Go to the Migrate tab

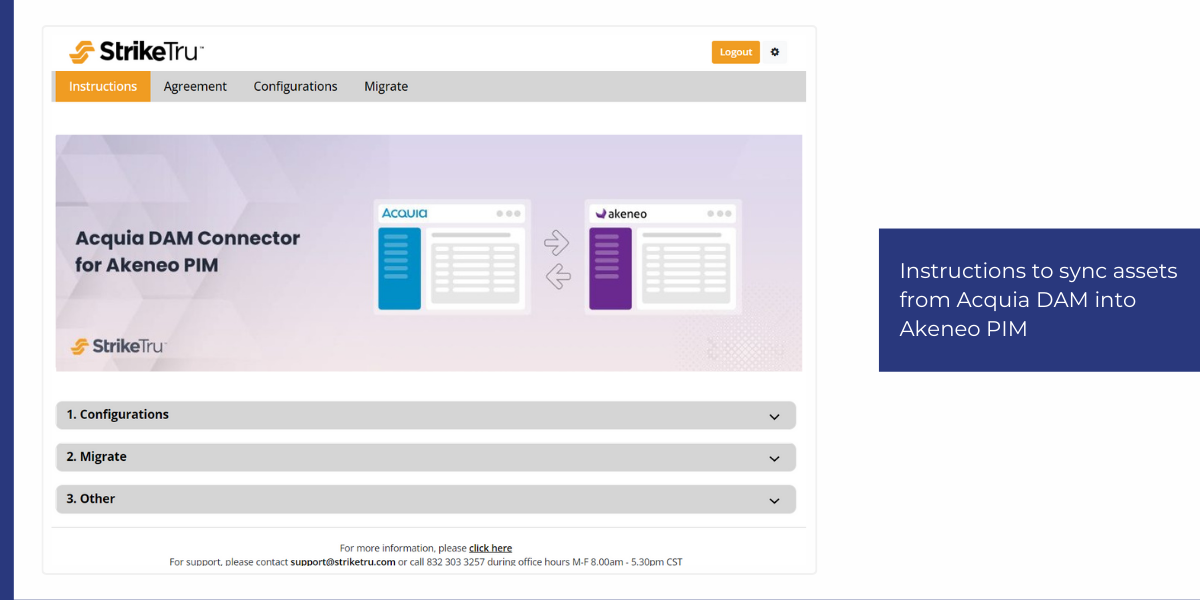[386, 86]
